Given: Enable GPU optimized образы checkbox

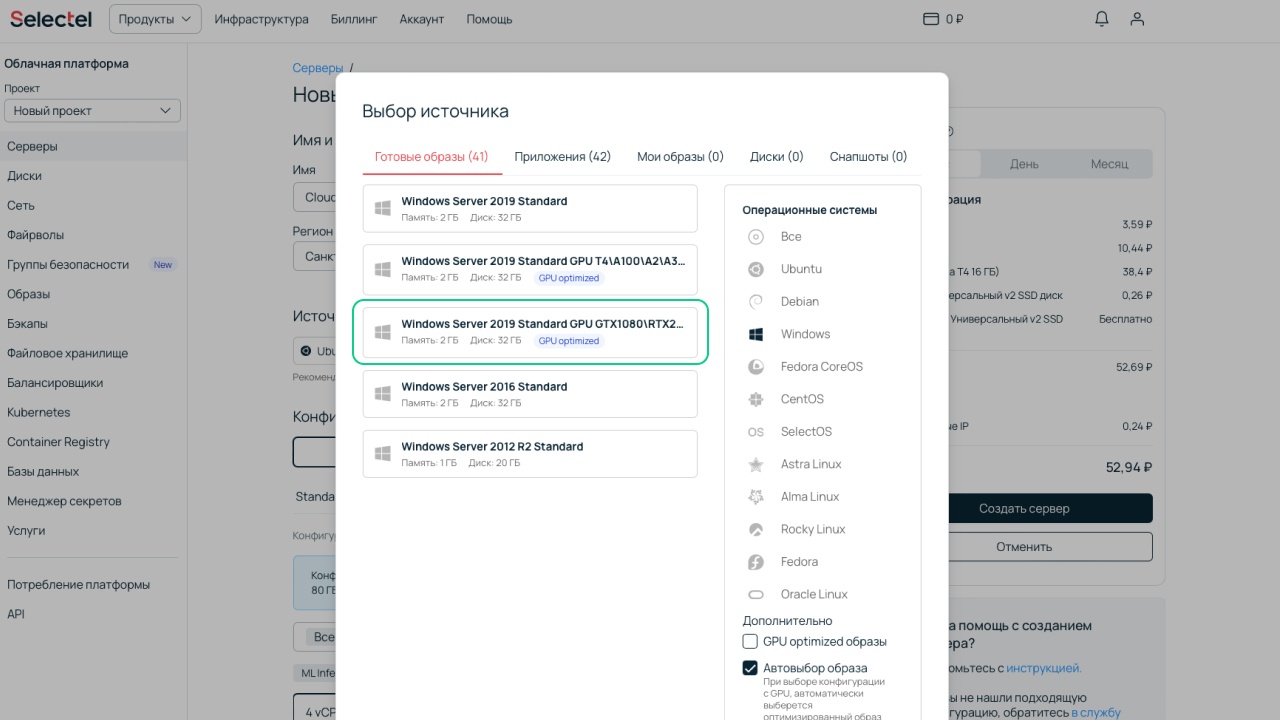Looking at the screenshot, I should click(750, 642).
